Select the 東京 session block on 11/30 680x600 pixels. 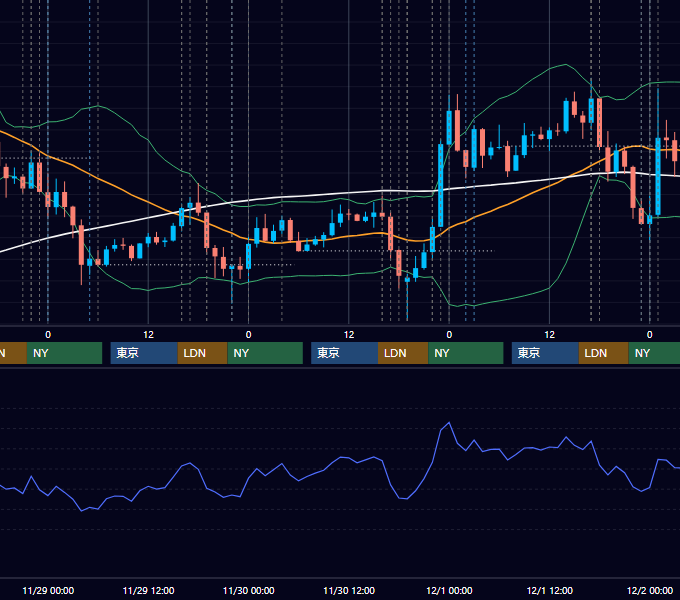coord(344,353)
